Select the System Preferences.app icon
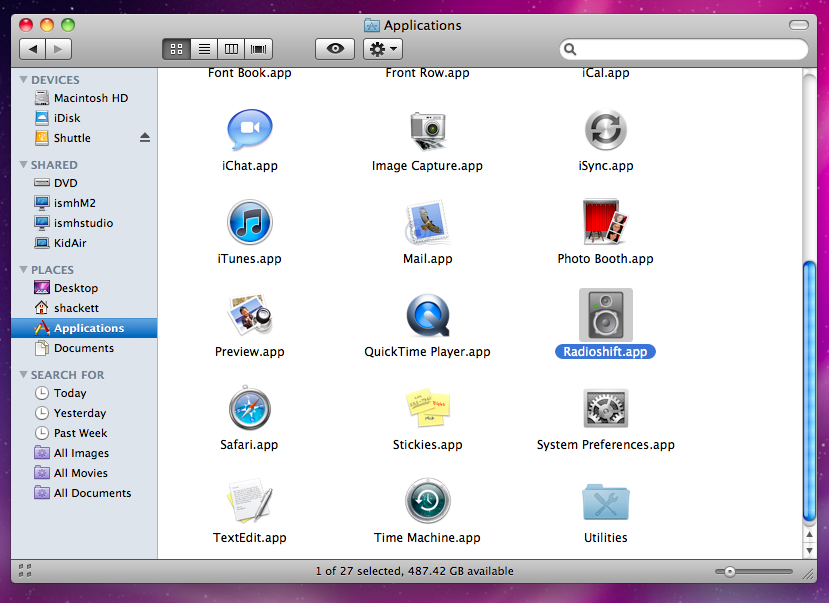Viewport: 829px width, 603px height. coord(605,408)
